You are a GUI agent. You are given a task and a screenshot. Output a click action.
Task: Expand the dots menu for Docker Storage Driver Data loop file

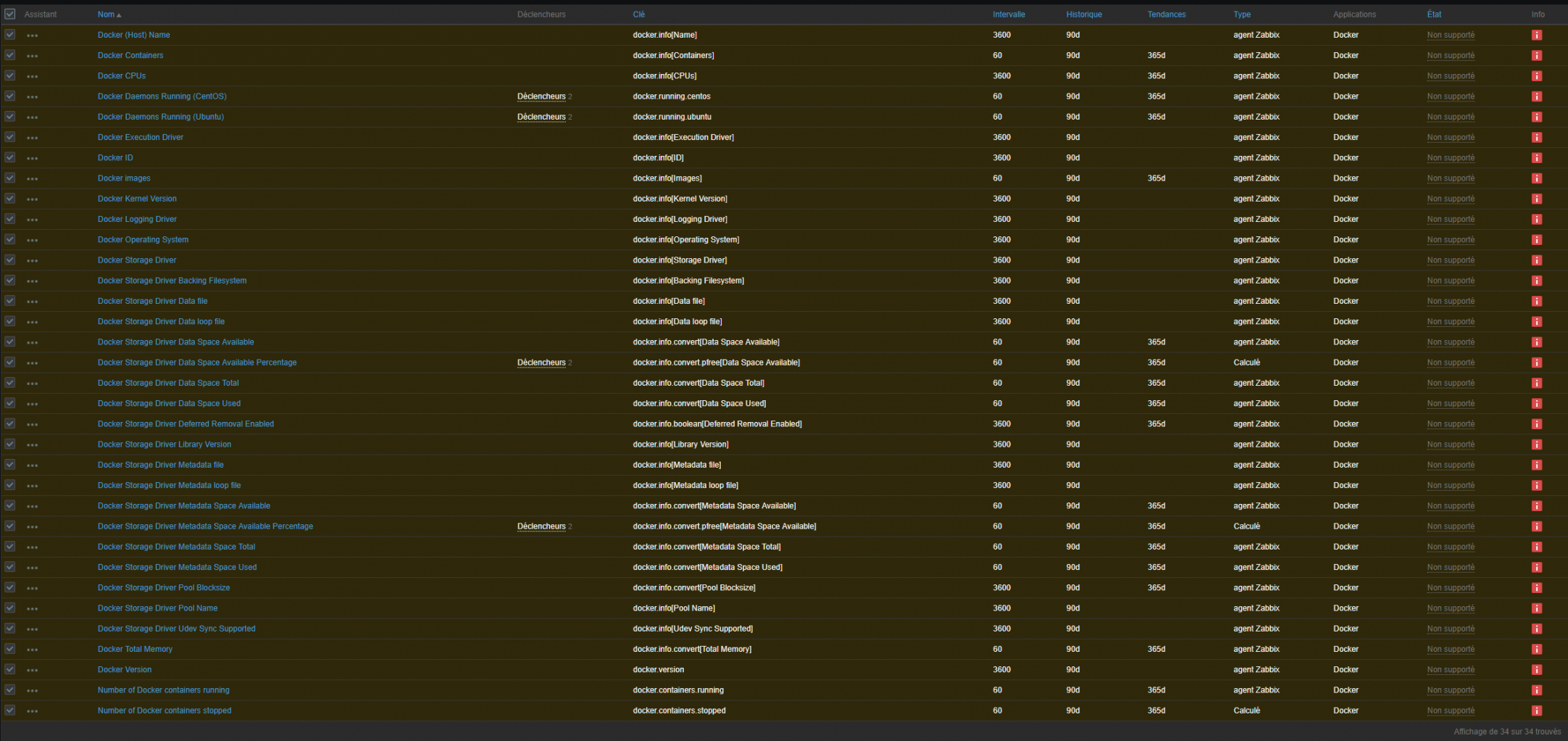(32, 322)
